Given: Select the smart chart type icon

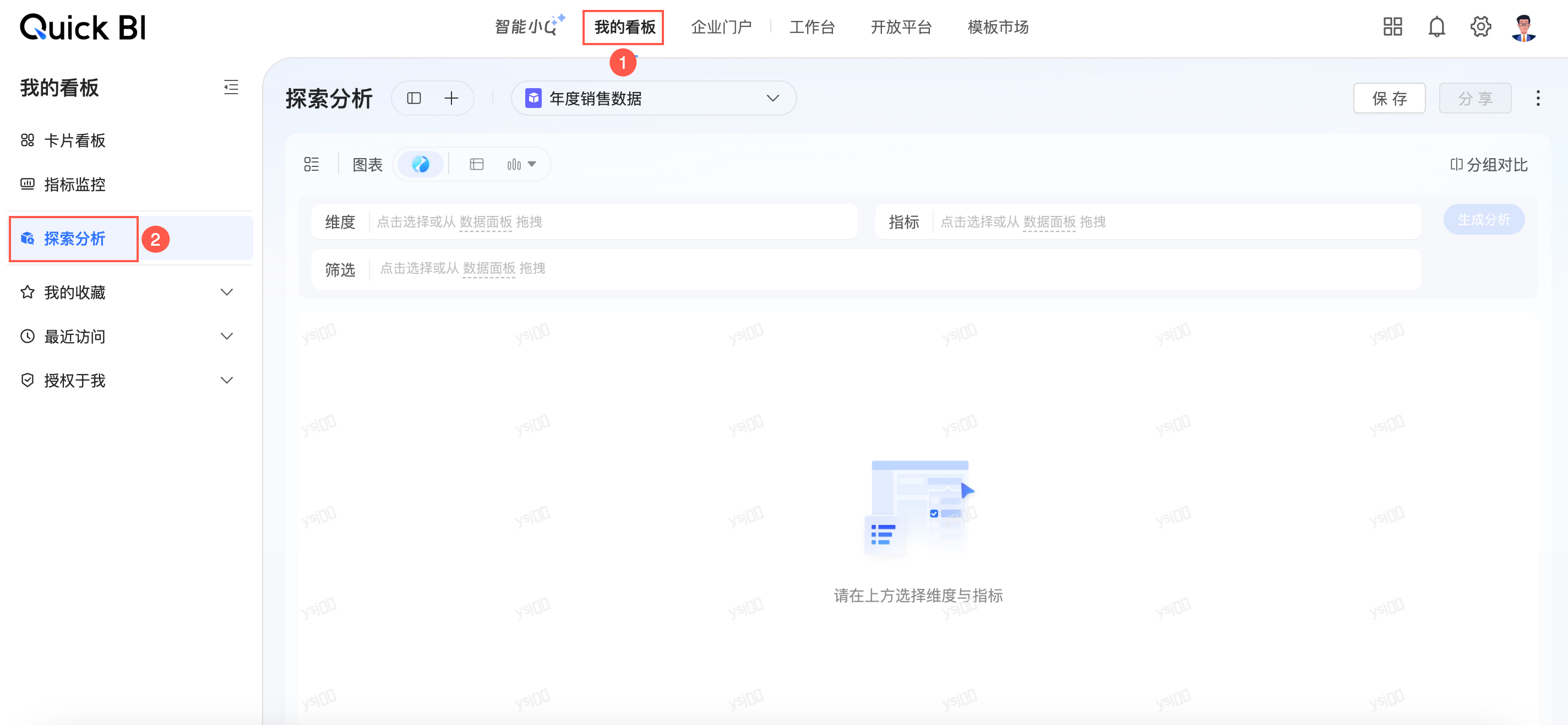Looking at the screenshot, I should click(420, 164).
